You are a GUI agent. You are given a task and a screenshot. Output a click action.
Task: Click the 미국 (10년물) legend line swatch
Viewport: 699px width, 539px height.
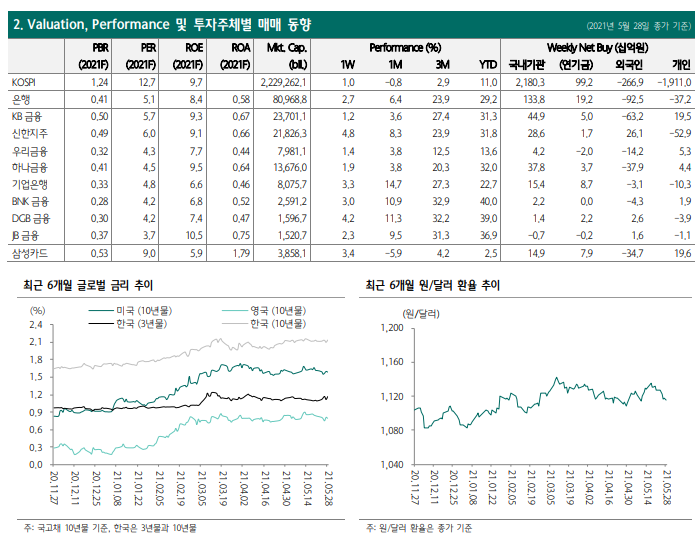[101, 311]
